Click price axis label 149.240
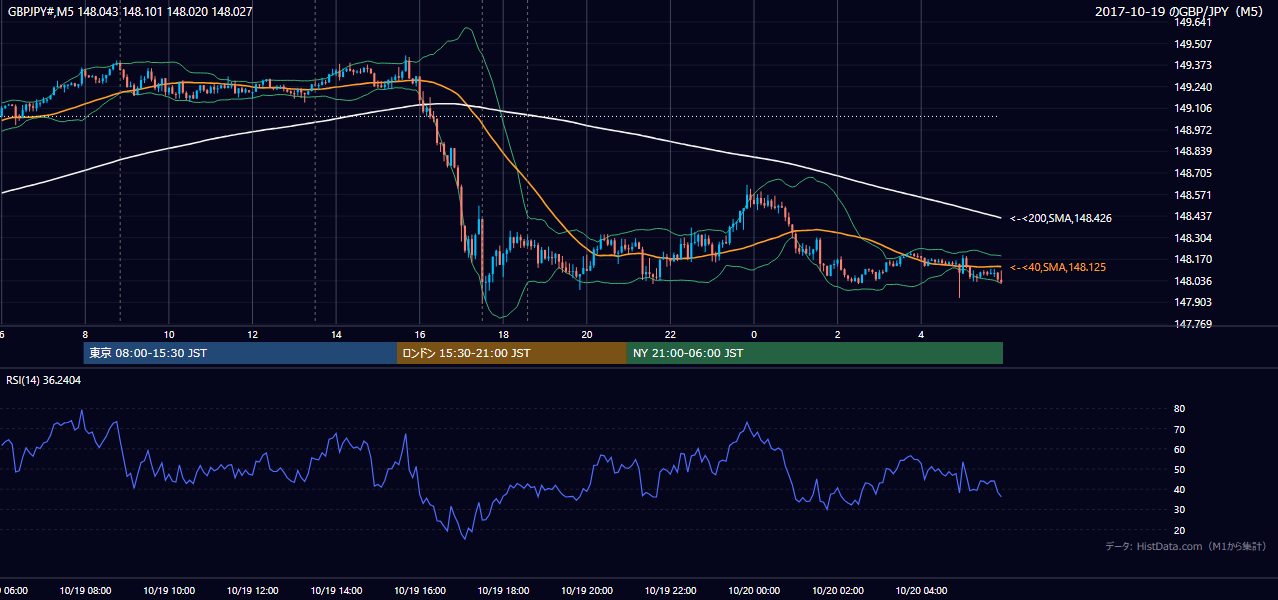 (1193, 87)
